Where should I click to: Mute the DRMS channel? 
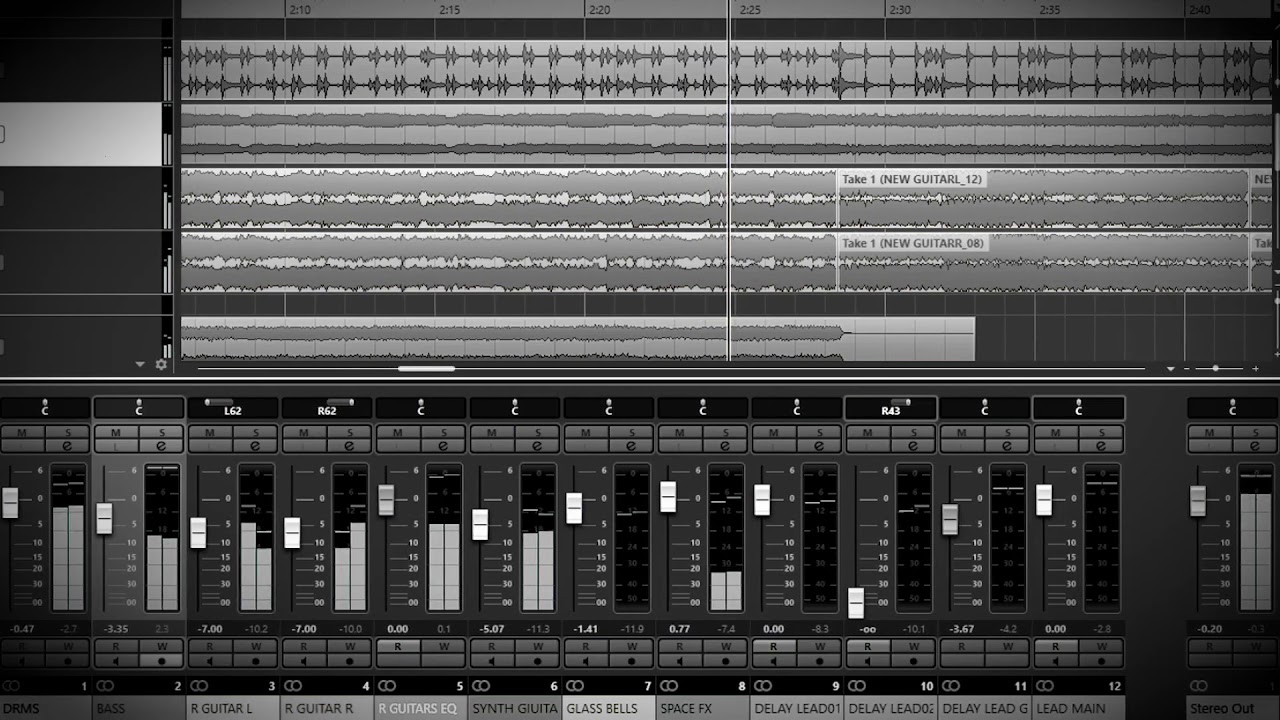[x=22, y=432]
